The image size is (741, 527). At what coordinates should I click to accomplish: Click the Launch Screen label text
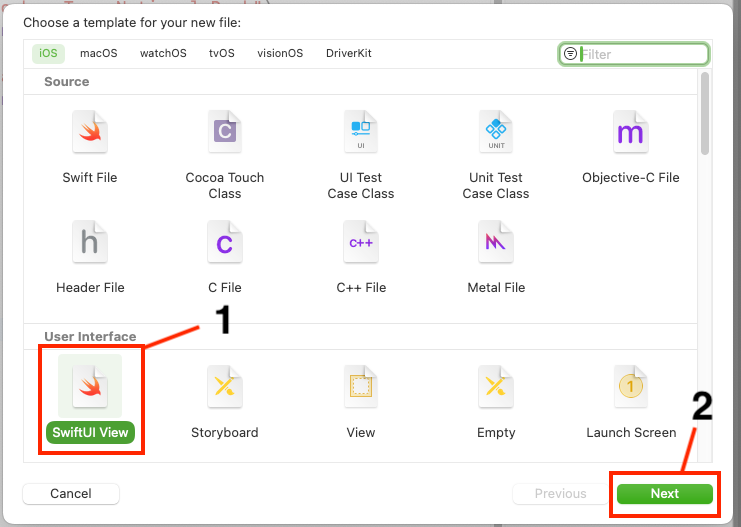(631, 432)
